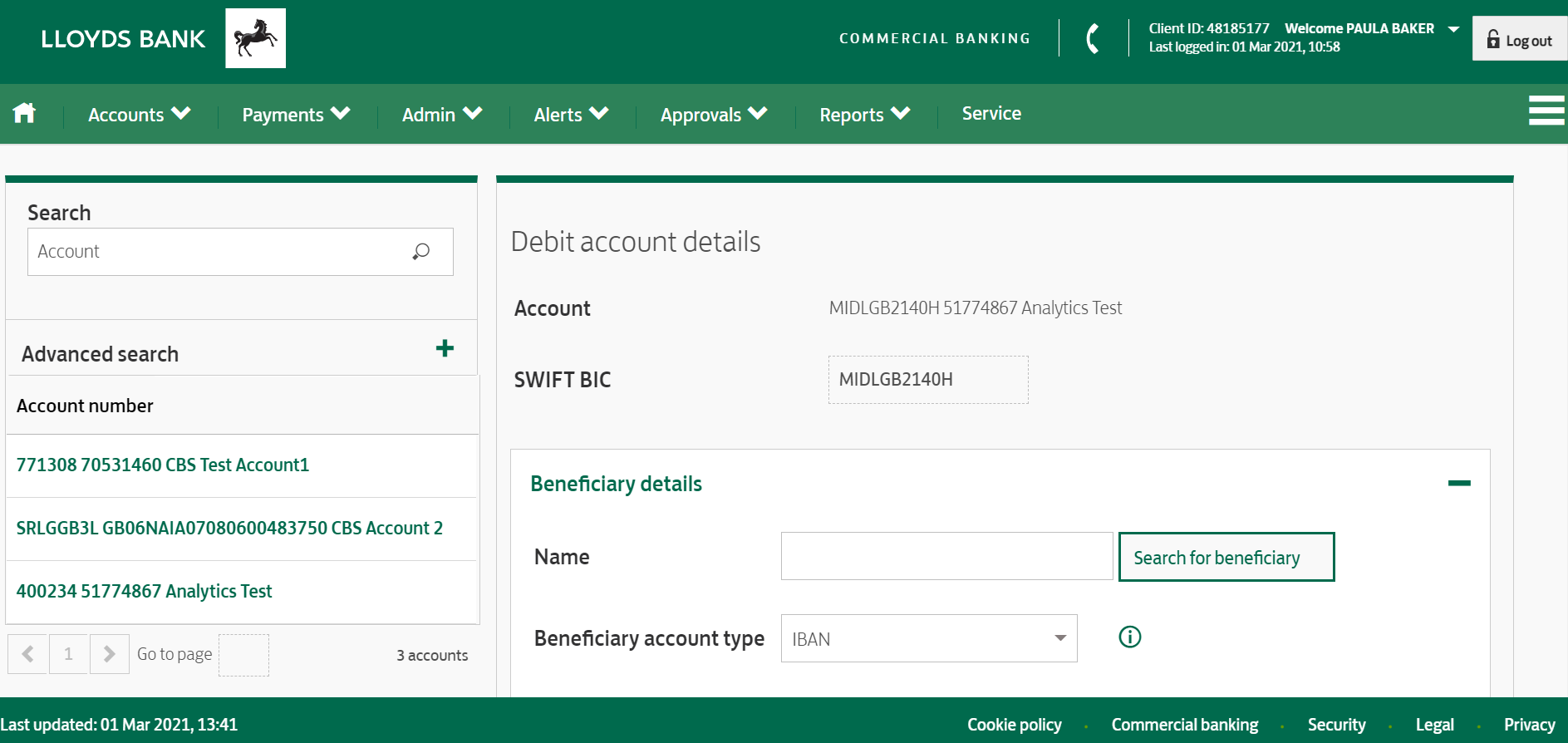The width and height of the screenshot is (1568, 743).
Task: Click page number 1 button
Action: pyautogui.click(x=68, y=654)
